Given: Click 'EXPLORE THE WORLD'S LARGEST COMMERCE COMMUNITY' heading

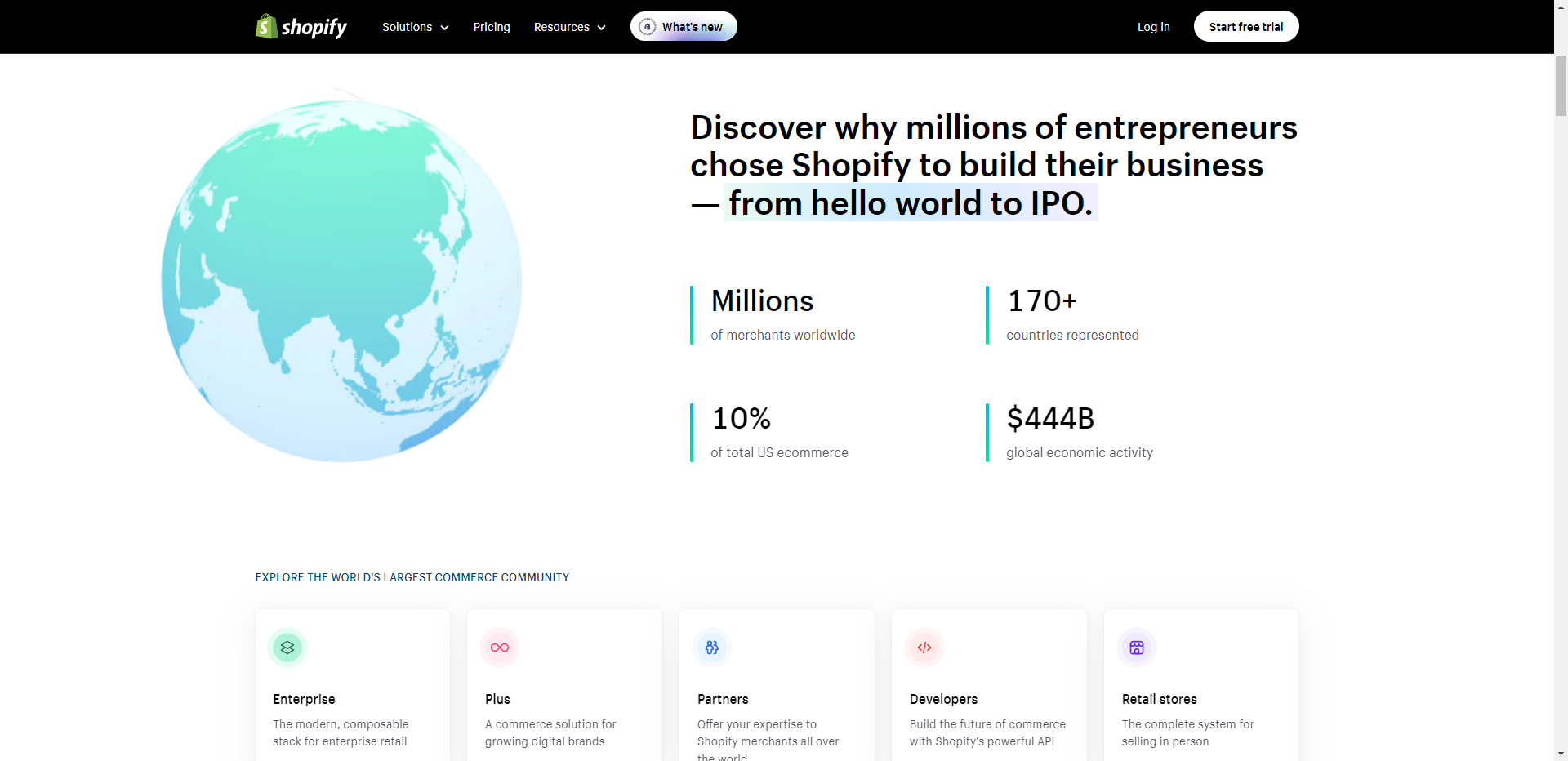Looking at the screenshot, I should coord(412,577).
